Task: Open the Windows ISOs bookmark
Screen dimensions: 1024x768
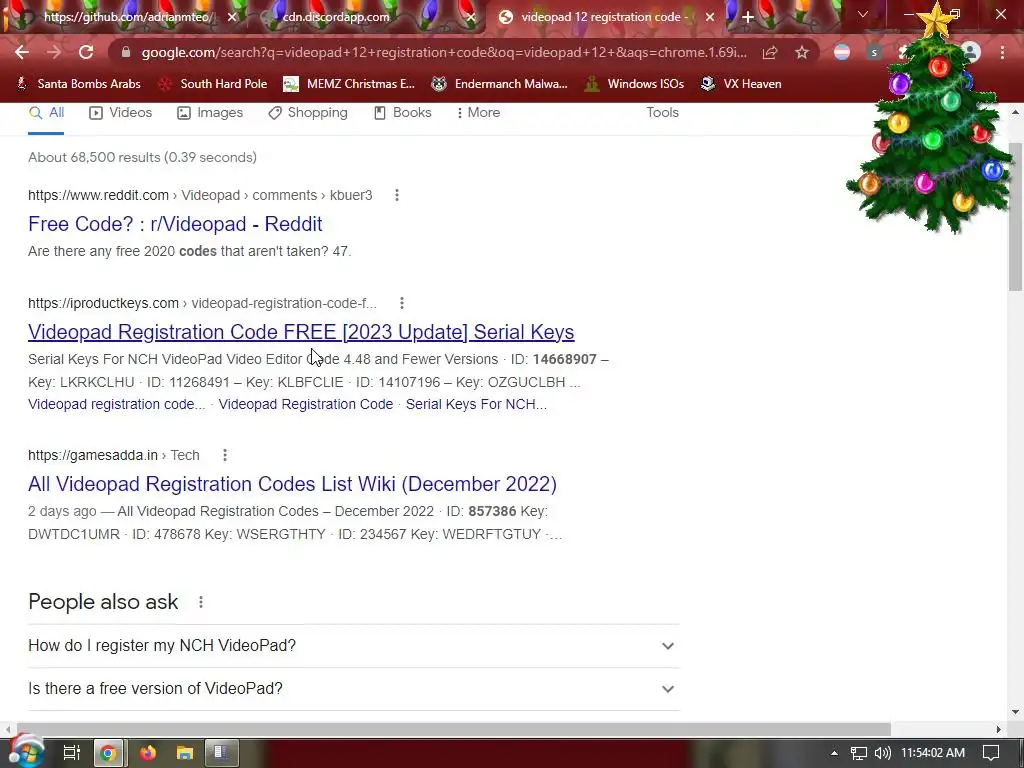Action: tap(634, 84)
